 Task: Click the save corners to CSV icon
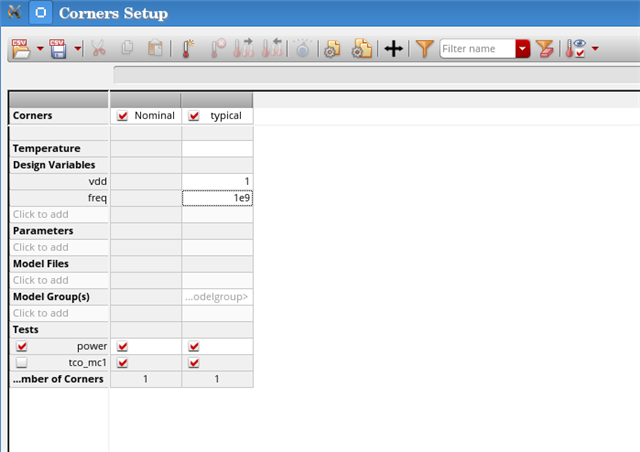coord(59,48)
